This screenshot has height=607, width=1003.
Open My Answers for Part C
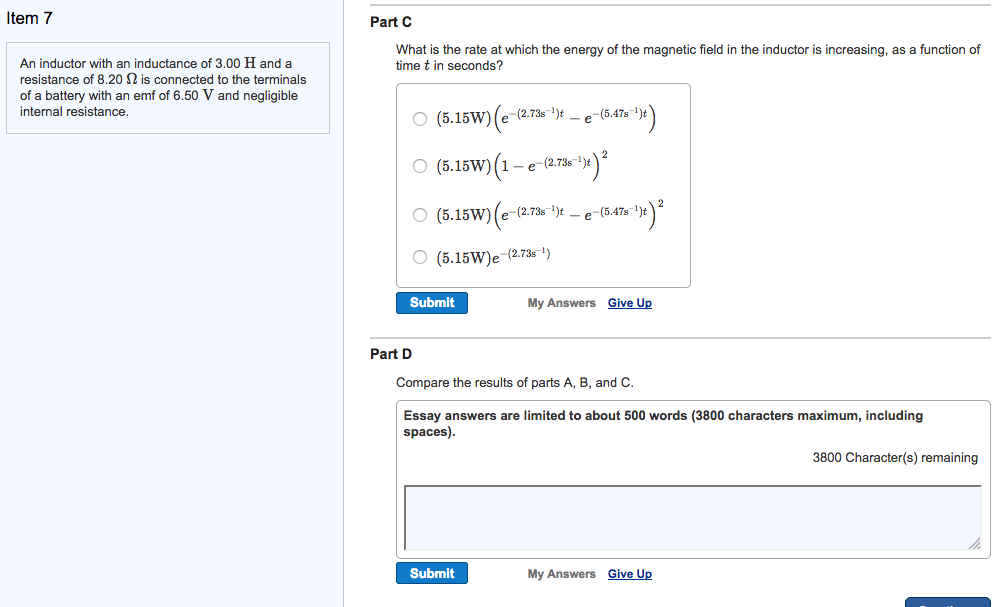coord(561,303)
